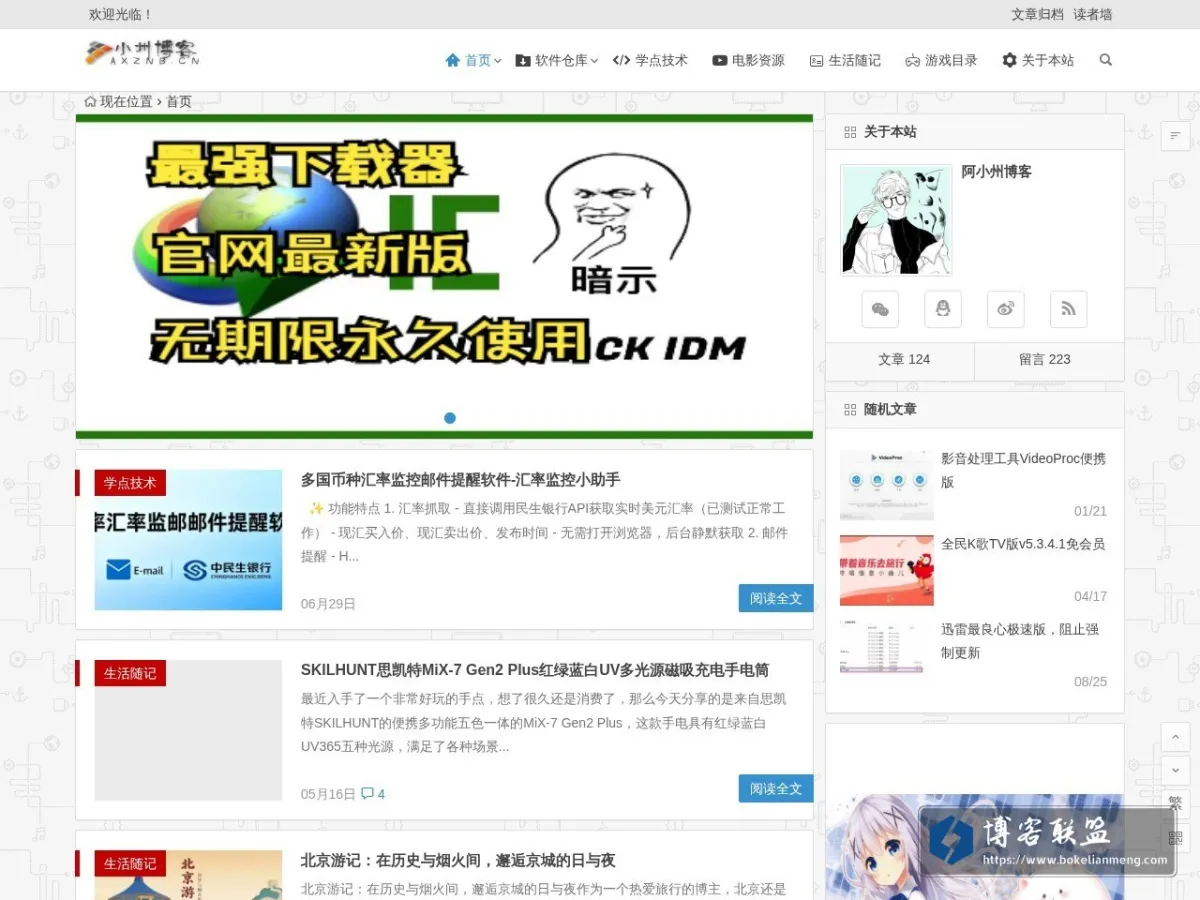Click the Weibo icon in About panel
This screenshot has width=1200, height=900.
pyautogui.click(x=1006, y=309)
